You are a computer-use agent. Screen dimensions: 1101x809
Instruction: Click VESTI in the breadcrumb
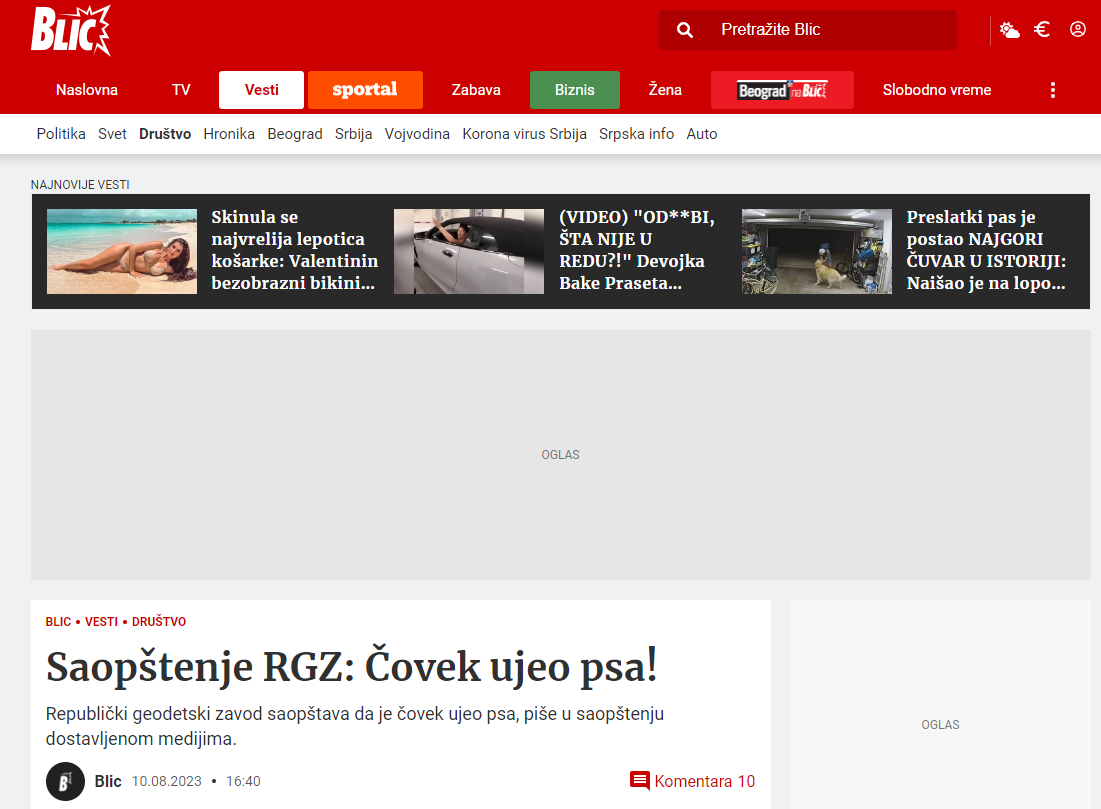click(101, 621)
